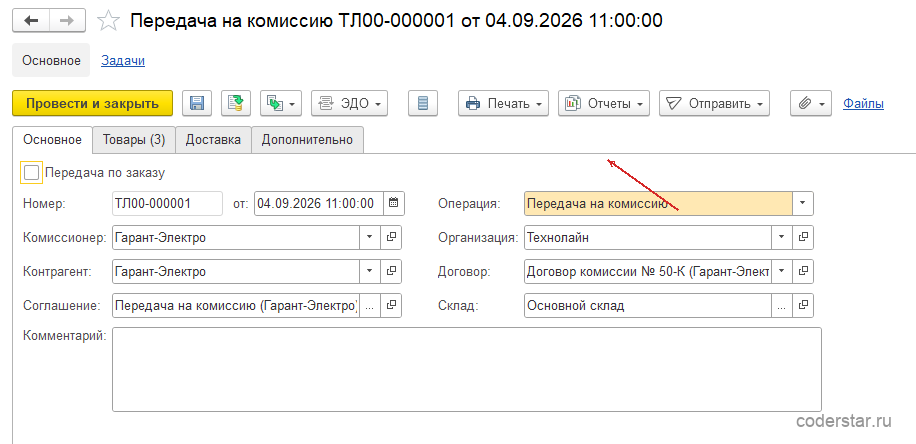
Task: Click the Склад ellipsis select button
Action: [782, 305]
